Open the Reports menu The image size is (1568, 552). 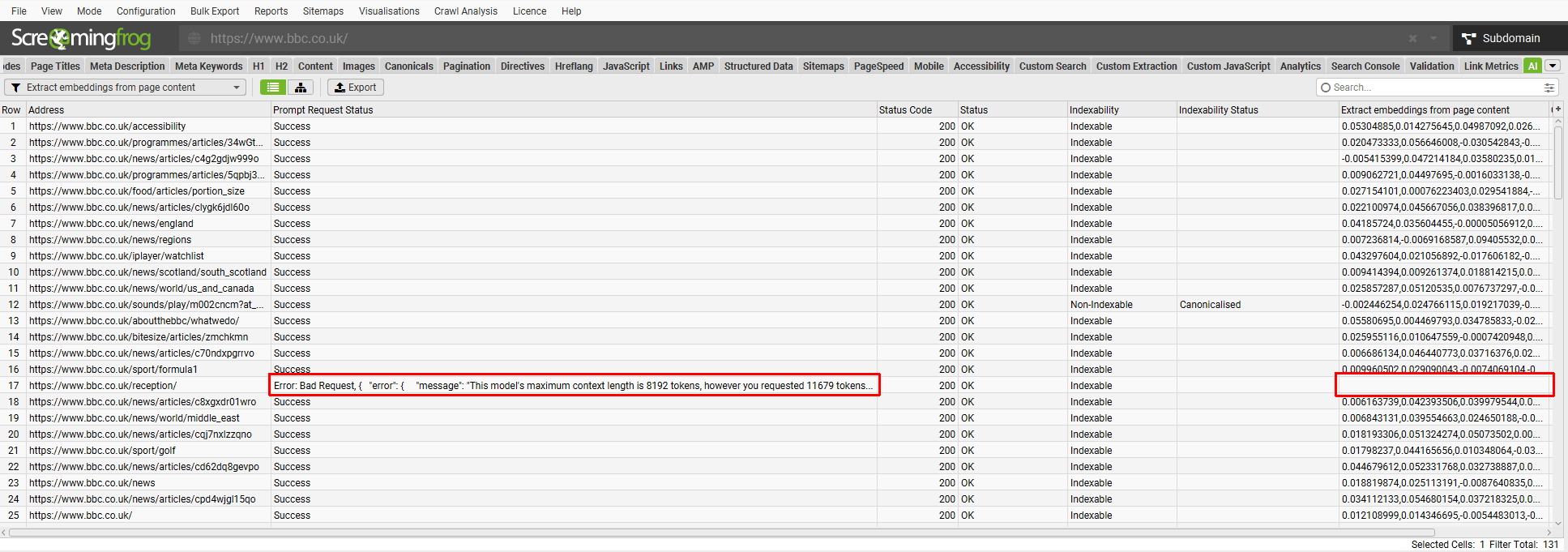click(271, 11)
